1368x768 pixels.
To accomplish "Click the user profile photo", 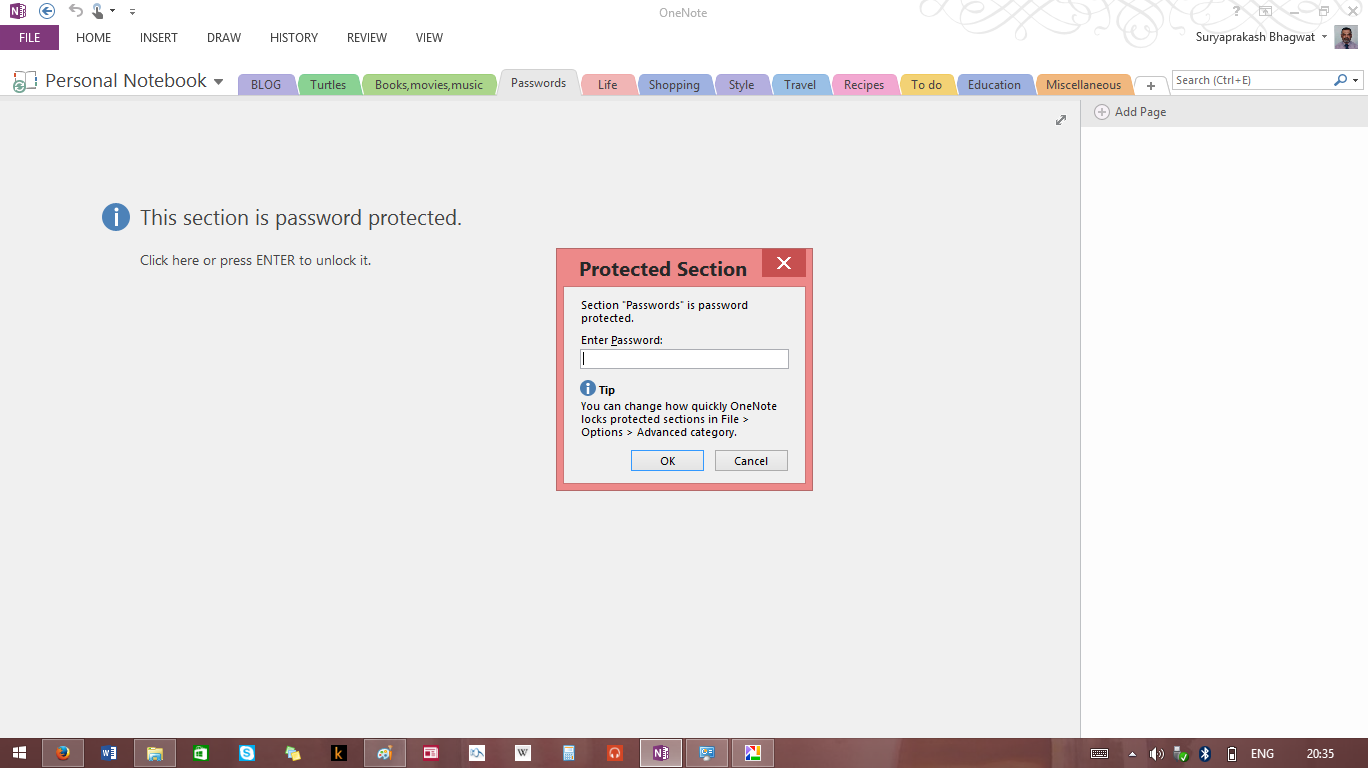I will (1346, 37).
